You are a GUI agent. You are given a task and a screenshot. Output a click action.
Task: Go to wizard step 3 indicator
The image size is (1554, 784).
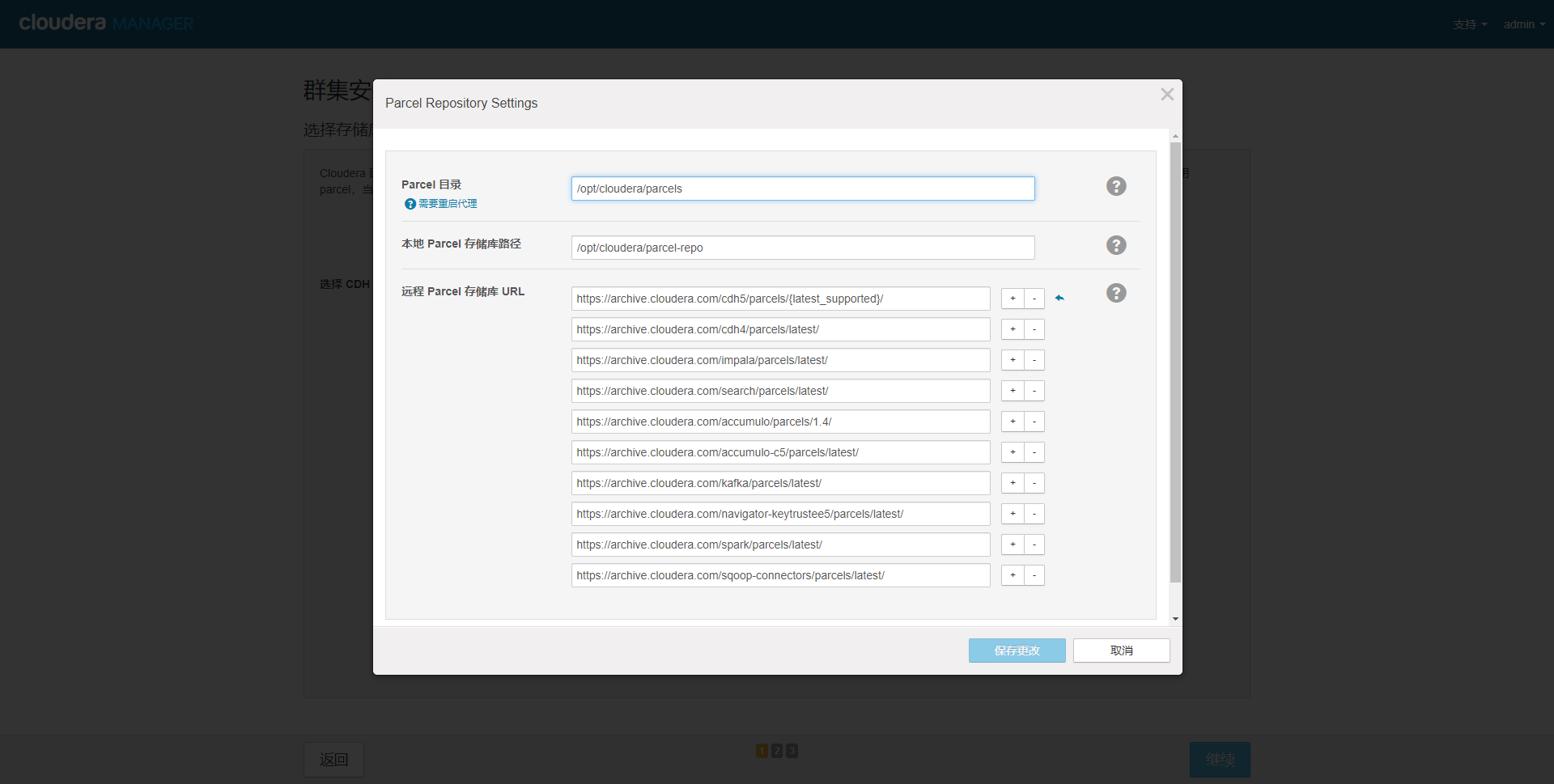coord(792,751)
